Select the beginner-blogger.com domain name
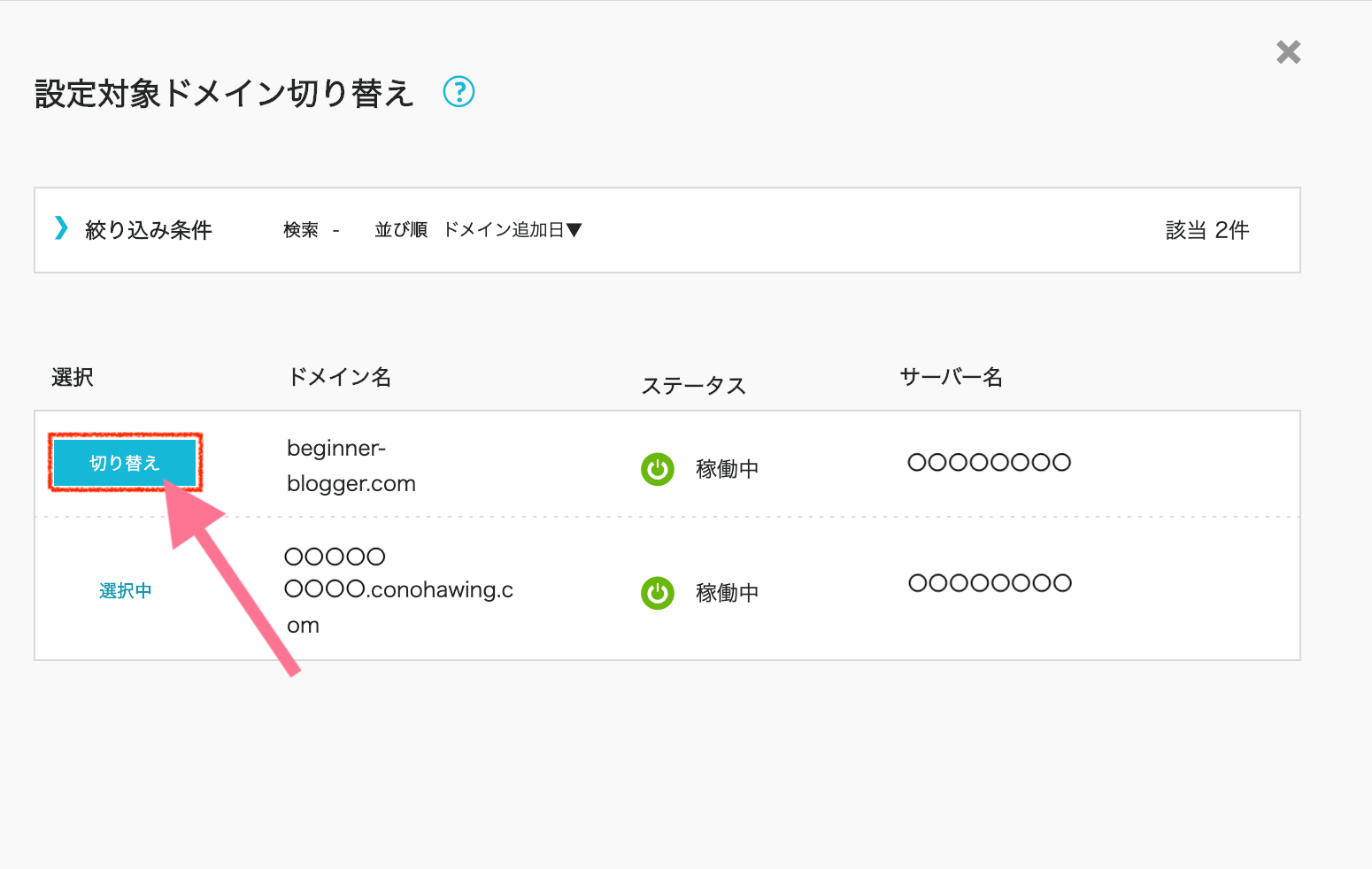 pyautogui.click(x=351, y=466)
